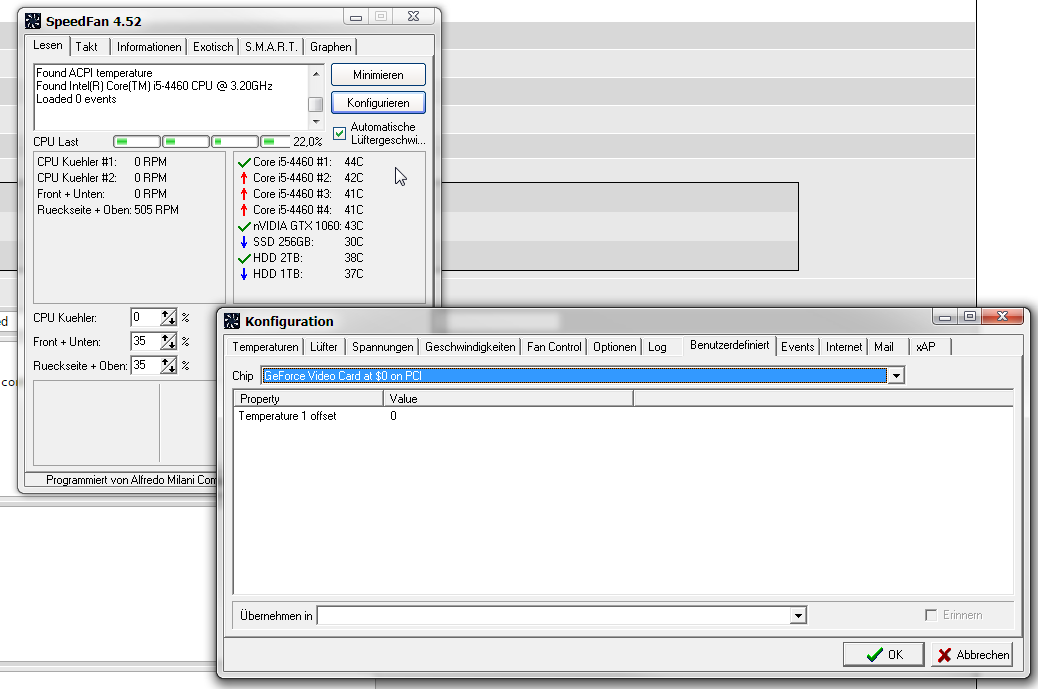Adjust the Rueckseite + Oben speed stepper
The width and height of the screenshot is (1038, 689).
tap(169, 365)
